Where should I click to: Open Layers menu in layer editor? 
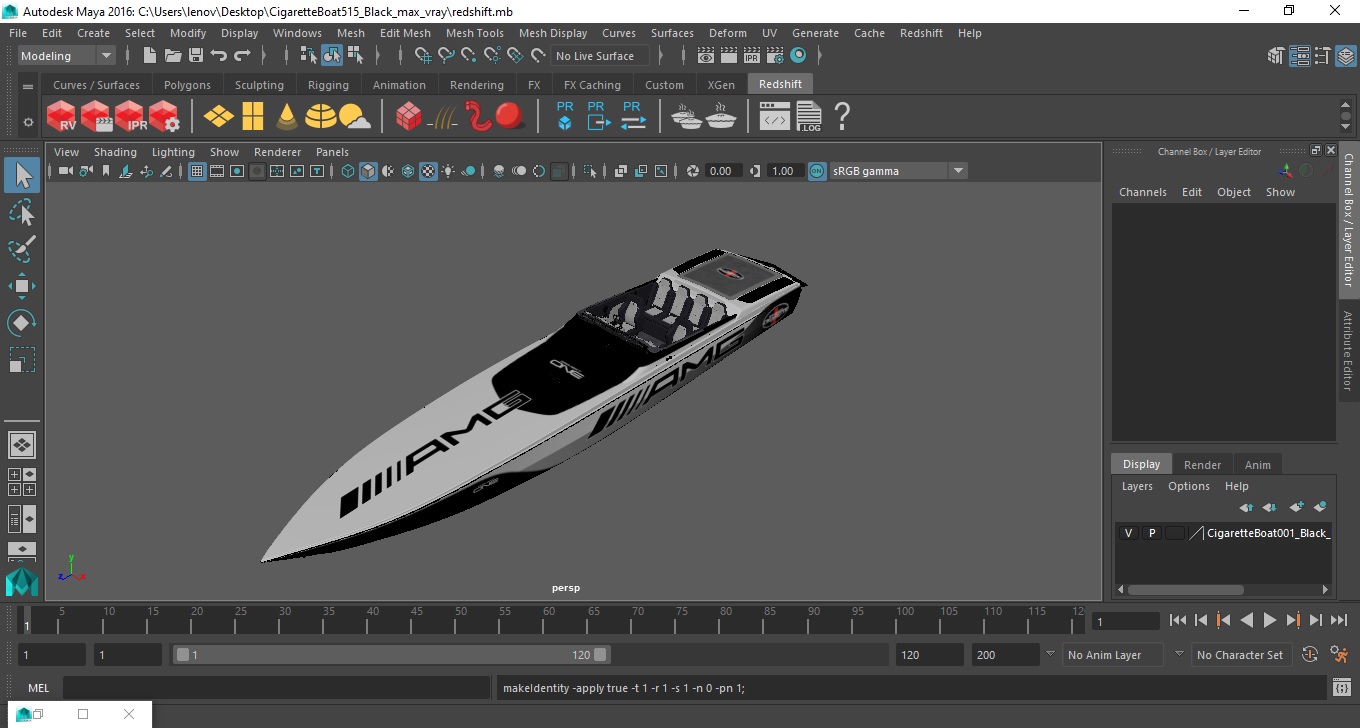(1137, 486)
